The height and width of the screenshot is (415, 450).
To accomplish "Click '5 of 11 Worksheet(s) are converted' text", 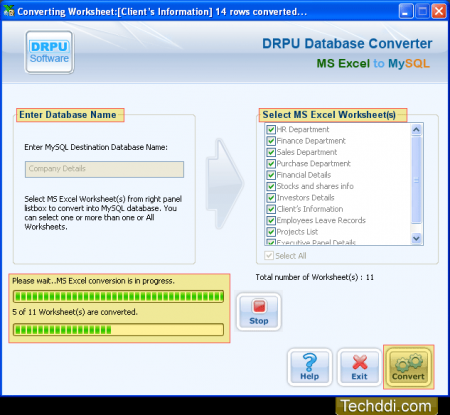I will click(x=75, y=312).
